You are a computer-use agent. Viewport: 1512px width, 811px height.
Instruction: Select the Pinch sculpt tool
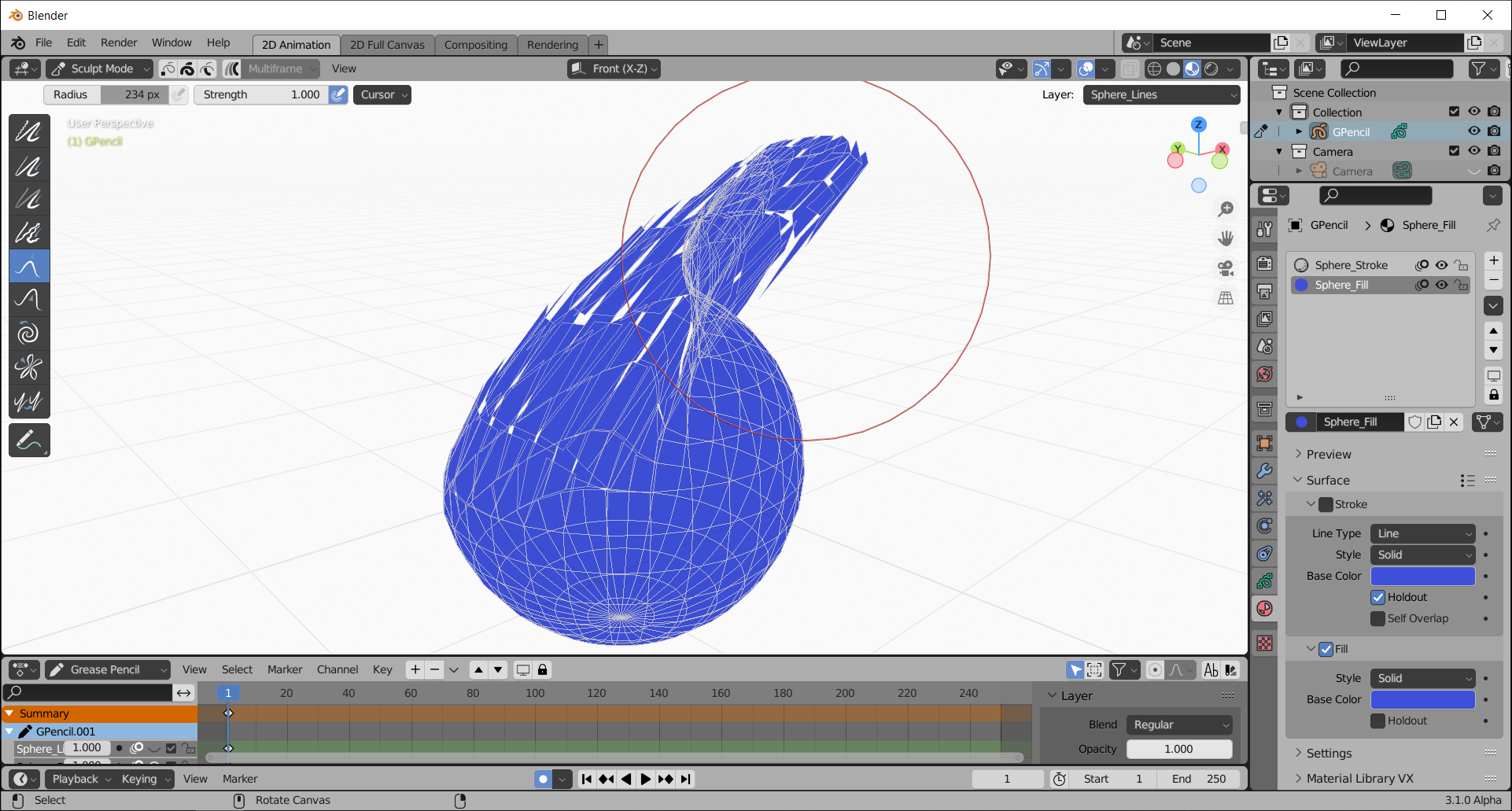tap(29, 367)
